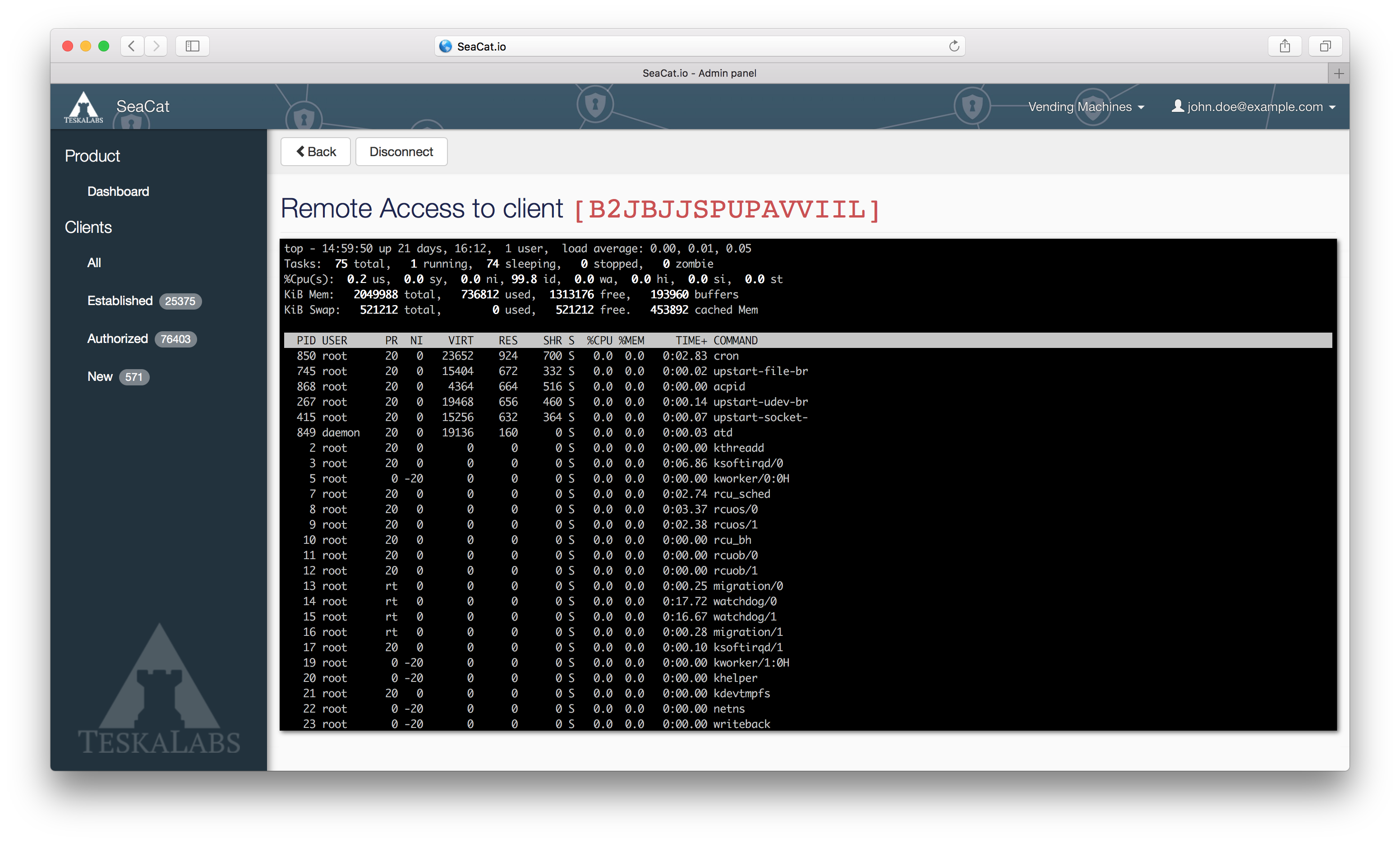Click the Product sidebar heading
This screenshot has width=1400, height=843.
pyautogui.click(x=92, y=156)
